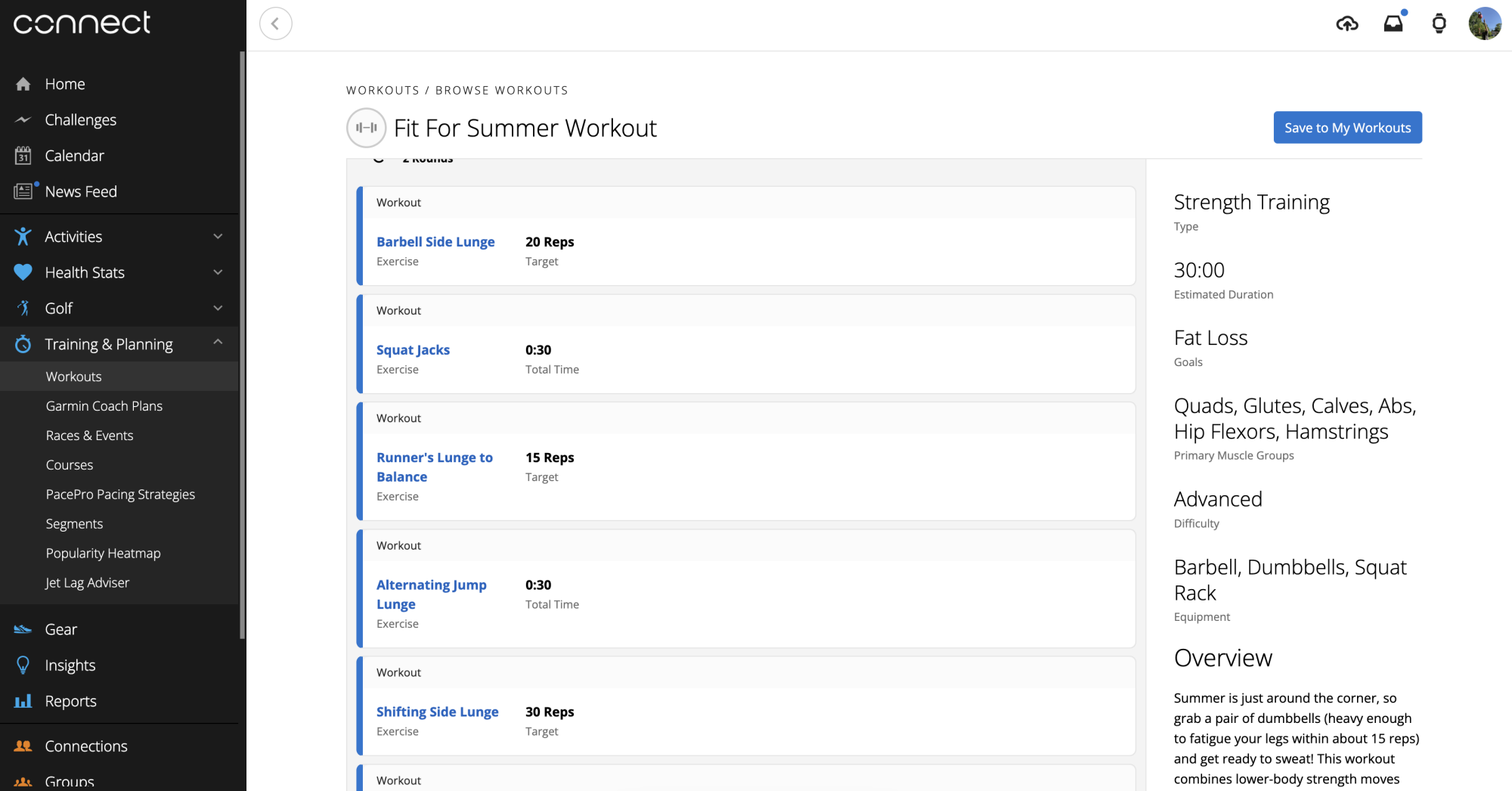
Task: Click the watch devices icon
Action: pos(1439,23)
